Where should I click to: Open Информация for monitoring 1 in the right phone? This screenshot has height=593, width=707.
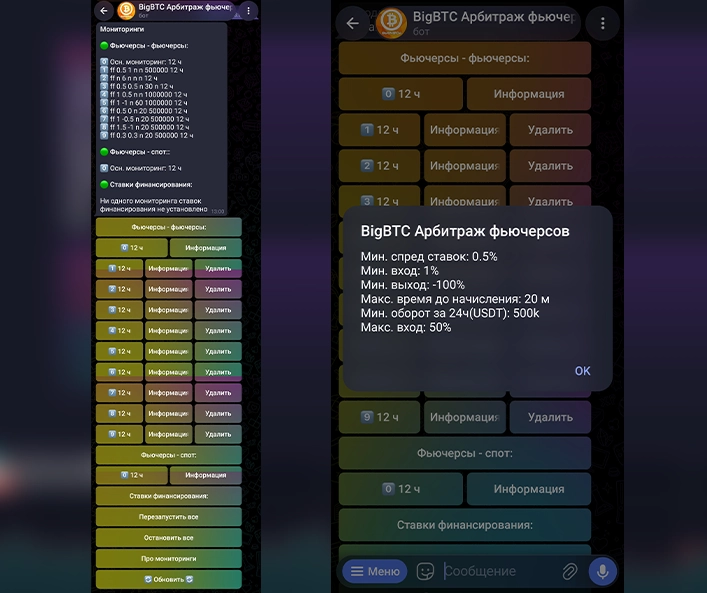[x=465, y=130]
